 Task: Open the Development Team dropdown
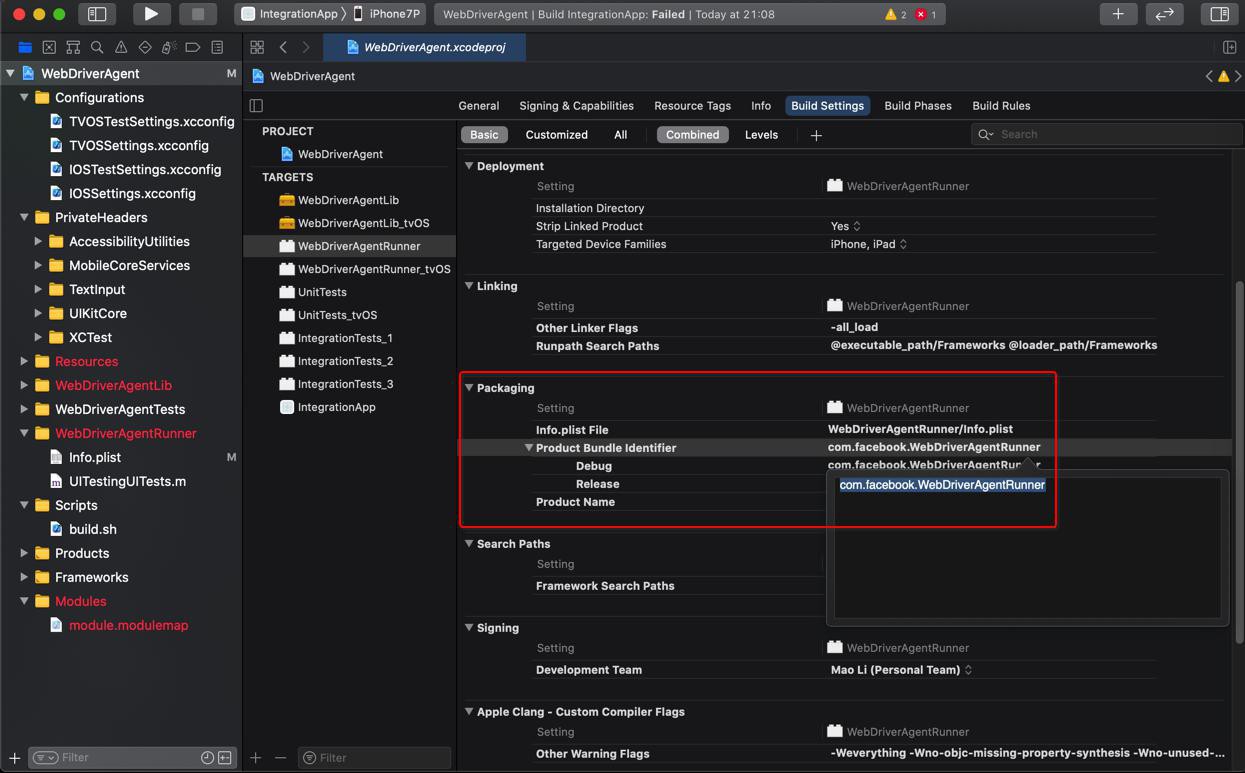(x=901, y=670)
